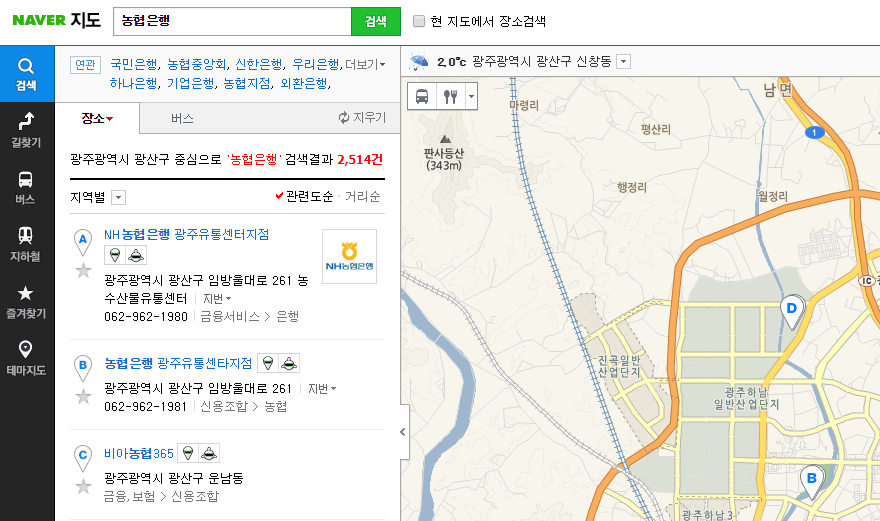Enable 현 지도에서 장소검색 checkbox
The image size is (880, 521).
(x=419, y=21)
